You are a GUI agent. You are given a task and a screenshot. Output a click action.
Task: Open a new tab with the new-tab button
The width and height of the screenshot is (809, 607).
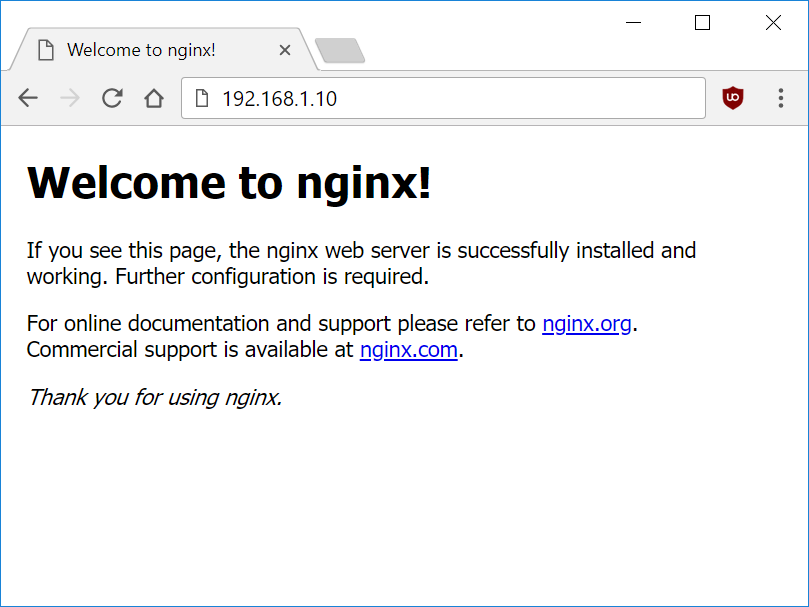[x=339, y=50]
